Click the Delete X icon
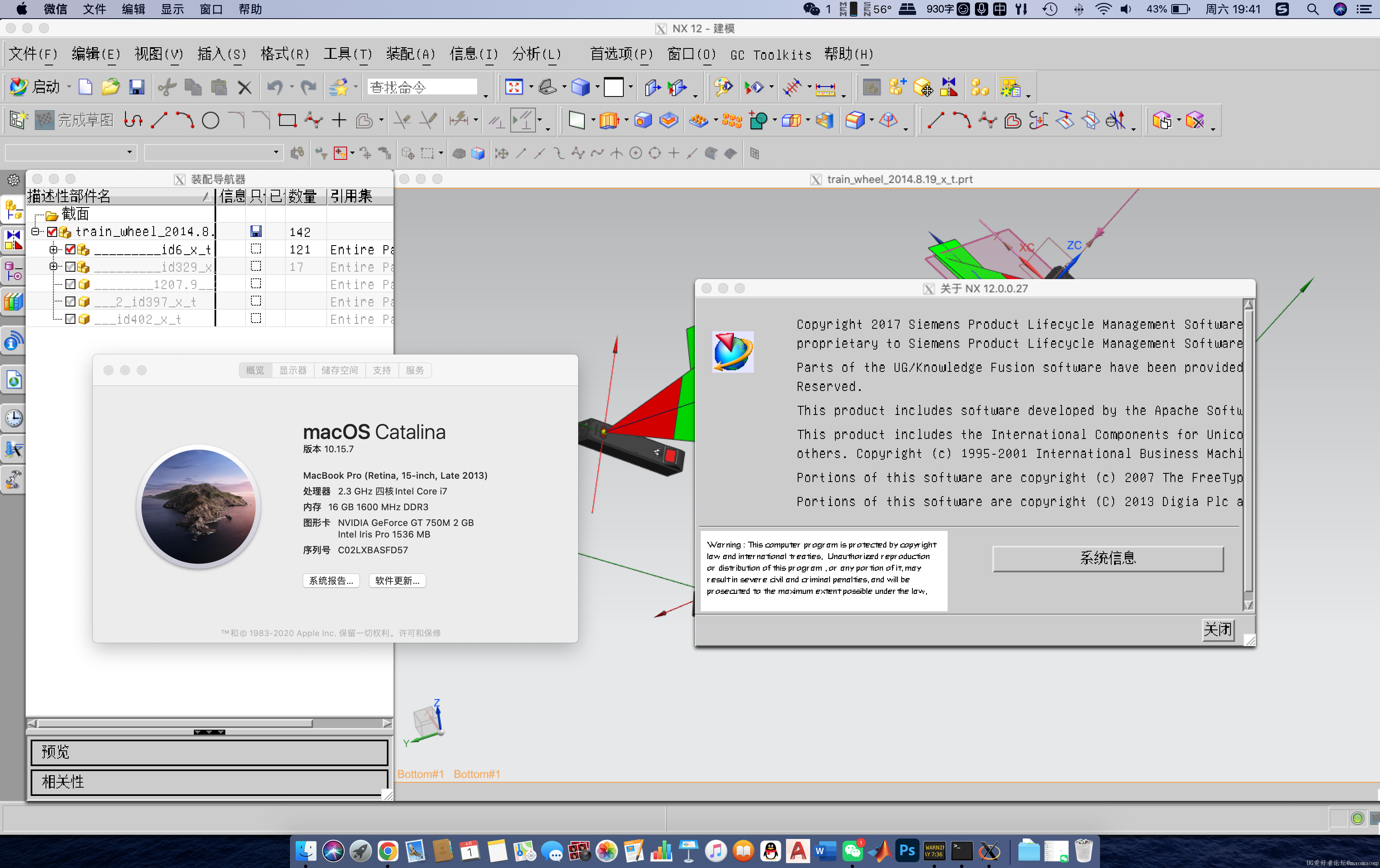Image resolution: width=1380 pixels, height=868 pixels. pos(244,88)
